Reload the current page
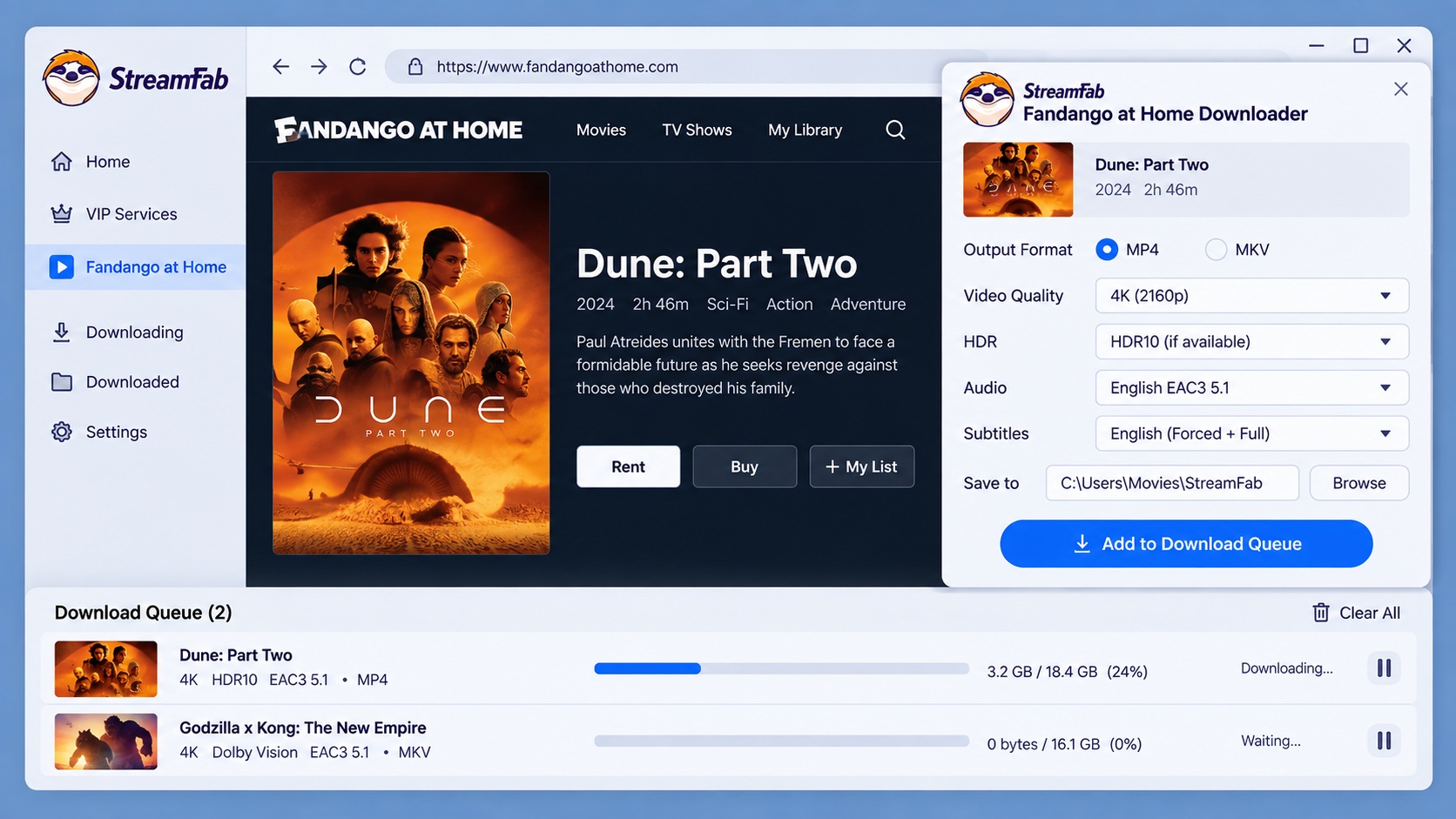Image resolution: width=1456 pixels, height=819 pixels. point(358,67)
